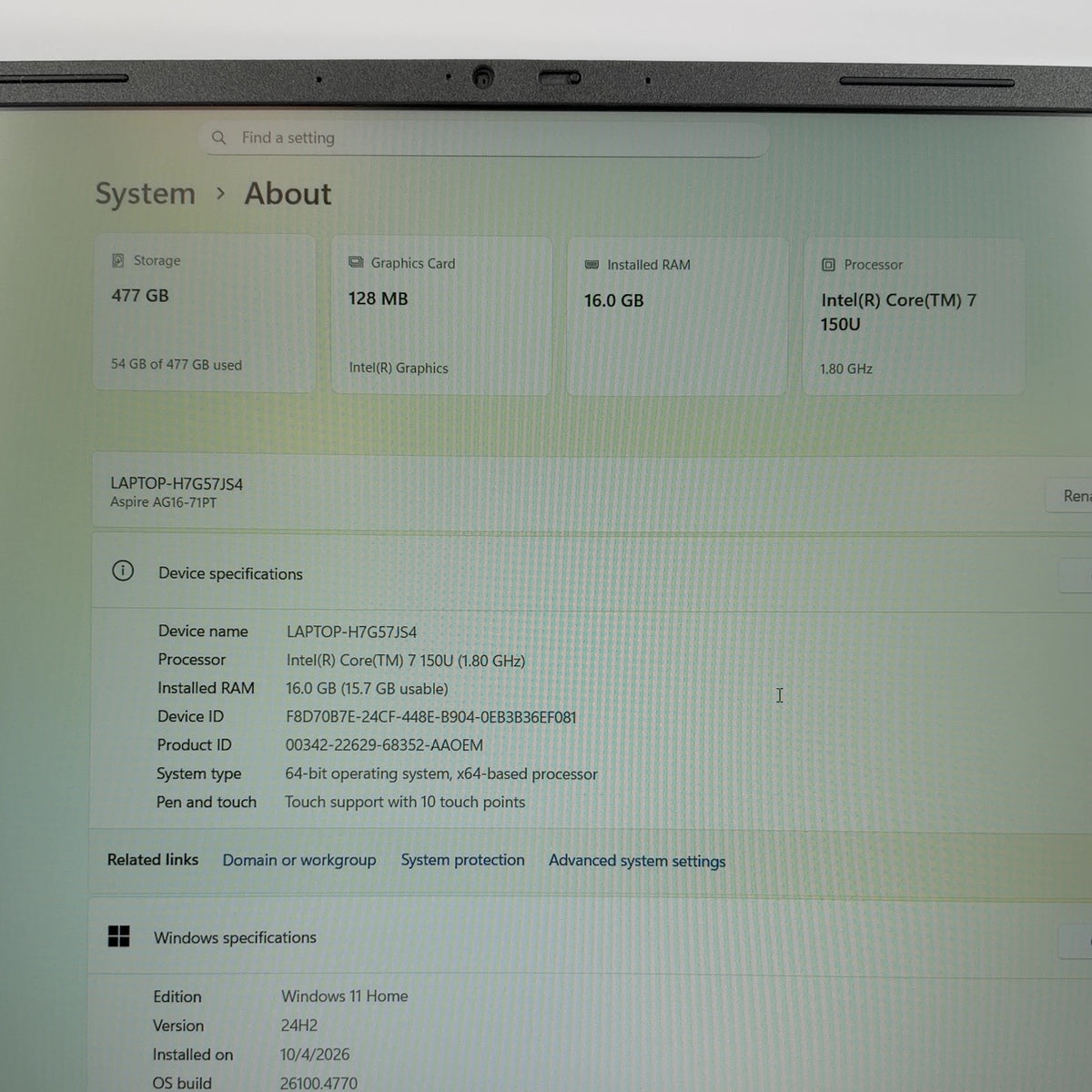Viewport: 1092px width, 1092px height.
Task: Open the Installed RAM 16.0 GB card
Action: click(677, 317)
